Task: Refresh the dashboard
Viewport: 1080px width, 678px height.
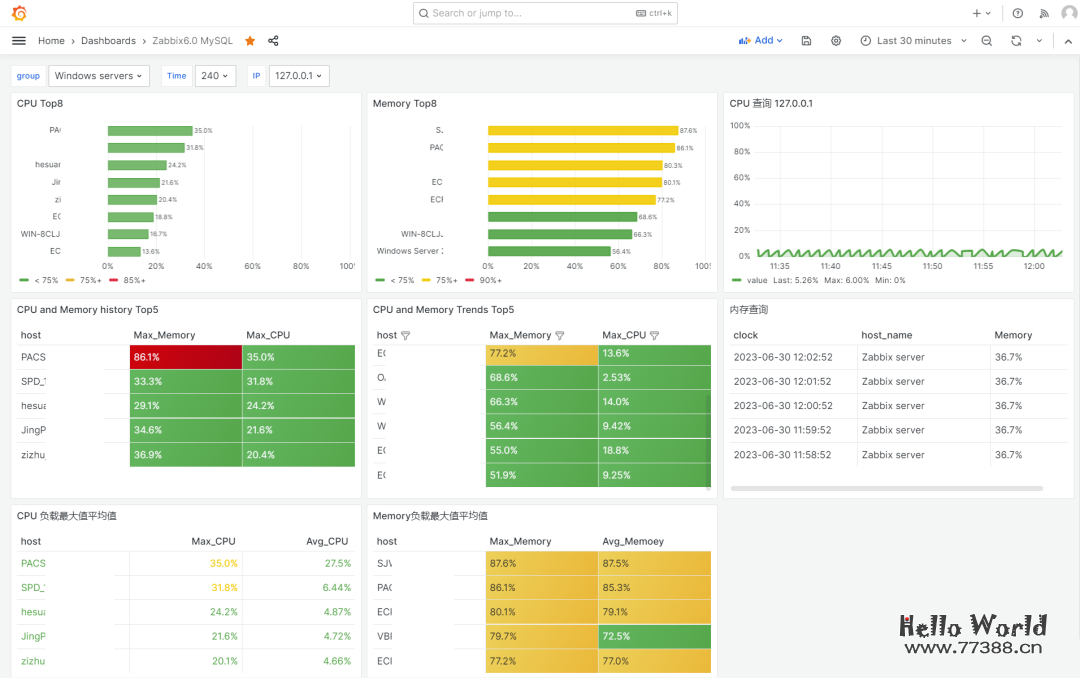Action: point(1016,41)
